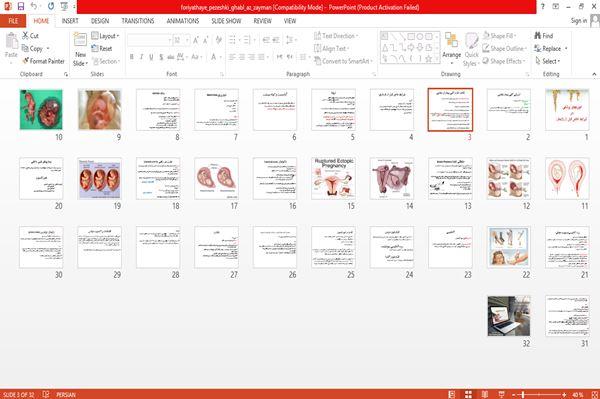Viewport: 600px width, 399px height.
Task: Select slide 10 thumbnail
Action: 41,109
